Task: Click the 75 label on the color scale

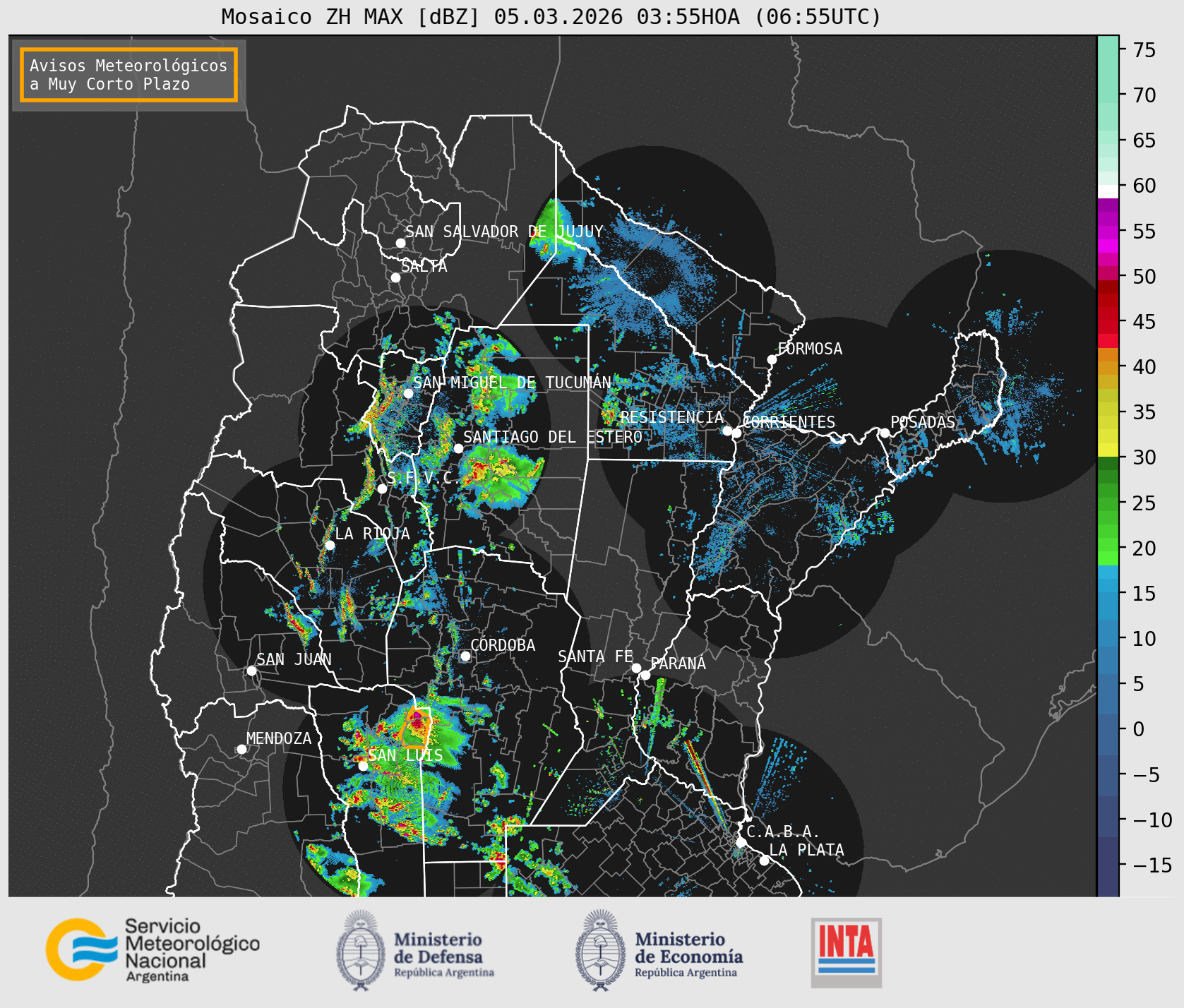Action: pos(1144,50)
